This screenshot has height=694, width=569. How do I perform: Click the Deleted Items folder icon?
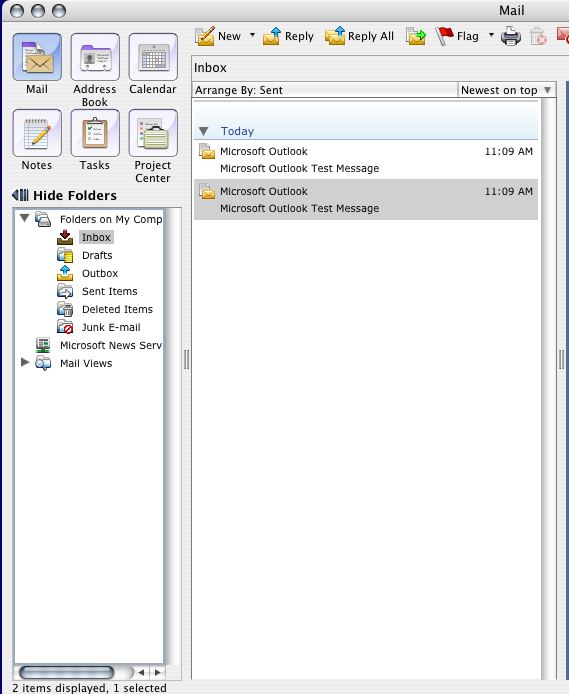pyautogui.click(x=65, y=309)
